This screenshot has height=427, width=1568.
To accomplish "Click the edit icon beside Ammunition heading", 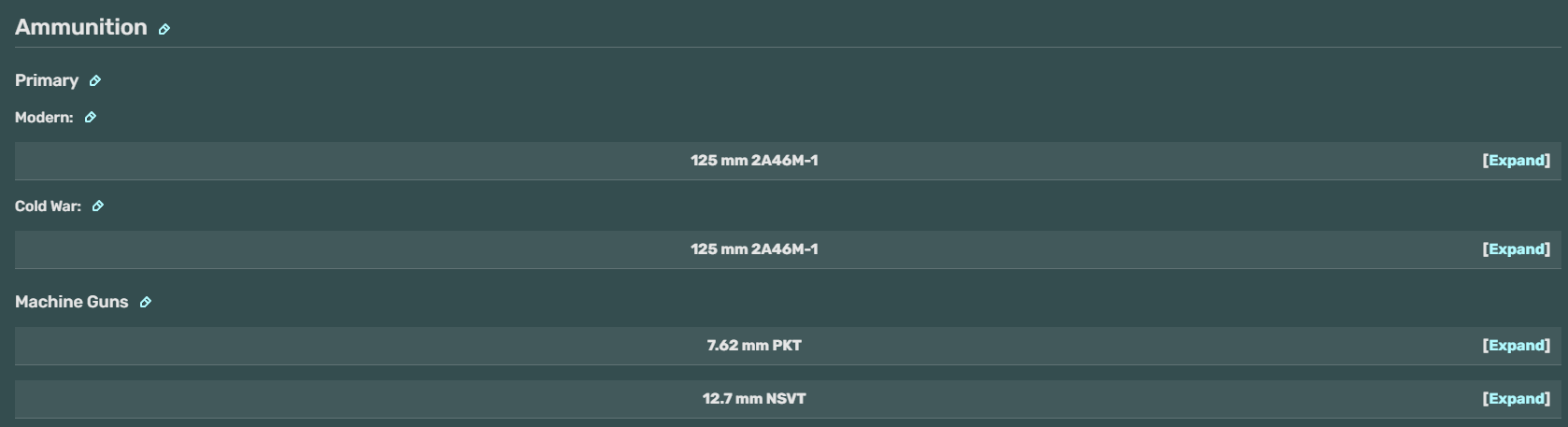I will pyautogui.click(x=164, y=29).
